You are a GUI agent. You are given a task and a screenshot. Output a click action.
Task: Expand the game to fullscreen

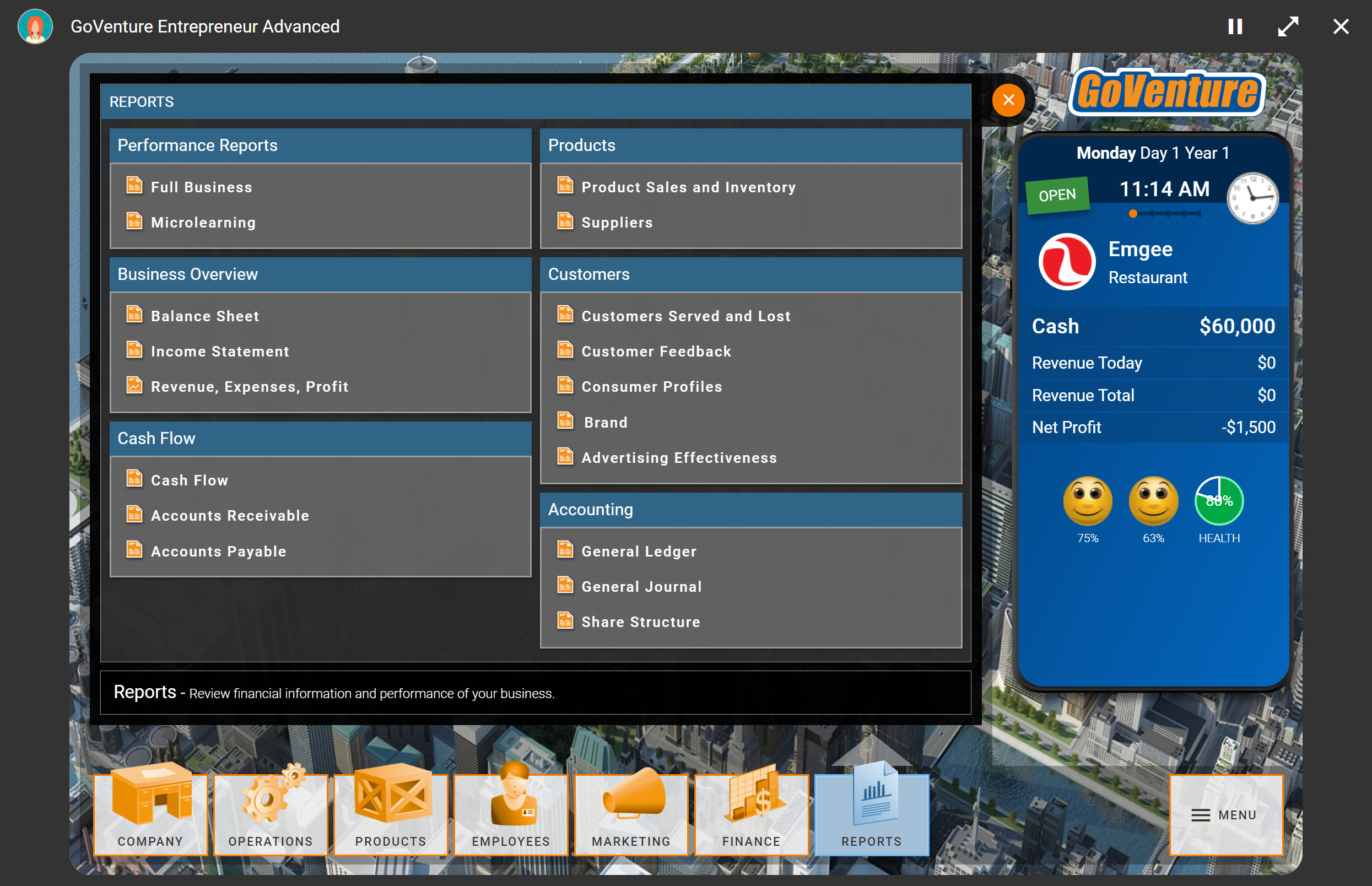1288,26
